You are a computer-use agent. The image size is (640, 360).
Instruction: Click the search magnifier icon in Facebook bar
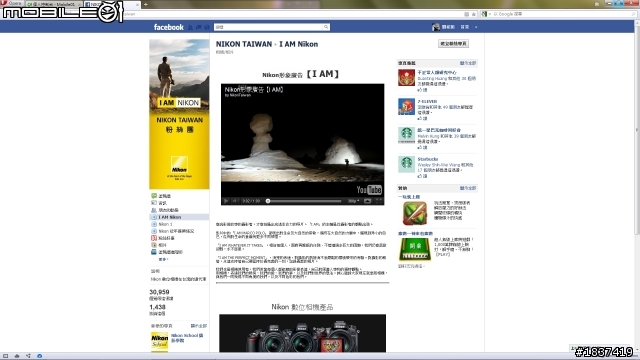click(x=326, y=27)
